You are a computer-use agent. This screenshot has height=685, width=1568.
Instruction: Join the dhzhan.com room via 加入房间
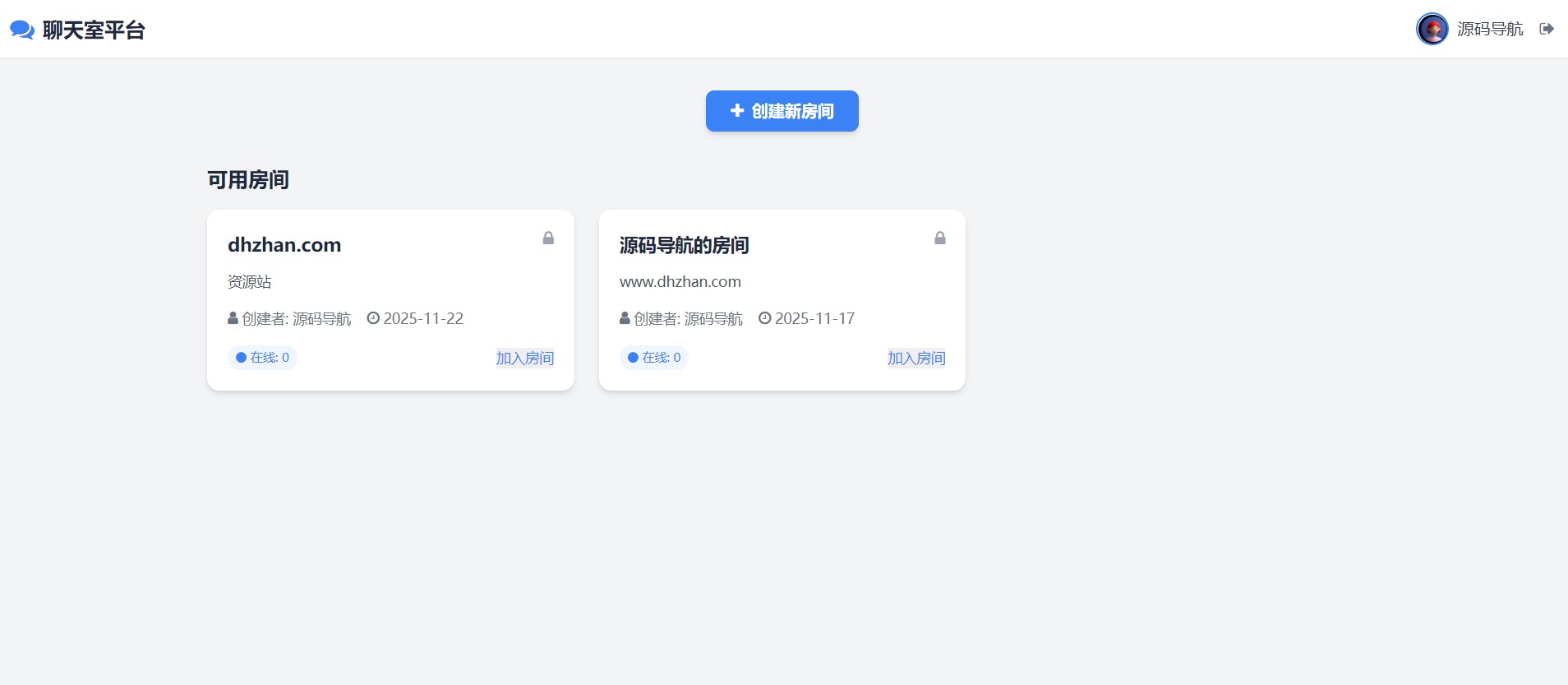coord(524,359)
